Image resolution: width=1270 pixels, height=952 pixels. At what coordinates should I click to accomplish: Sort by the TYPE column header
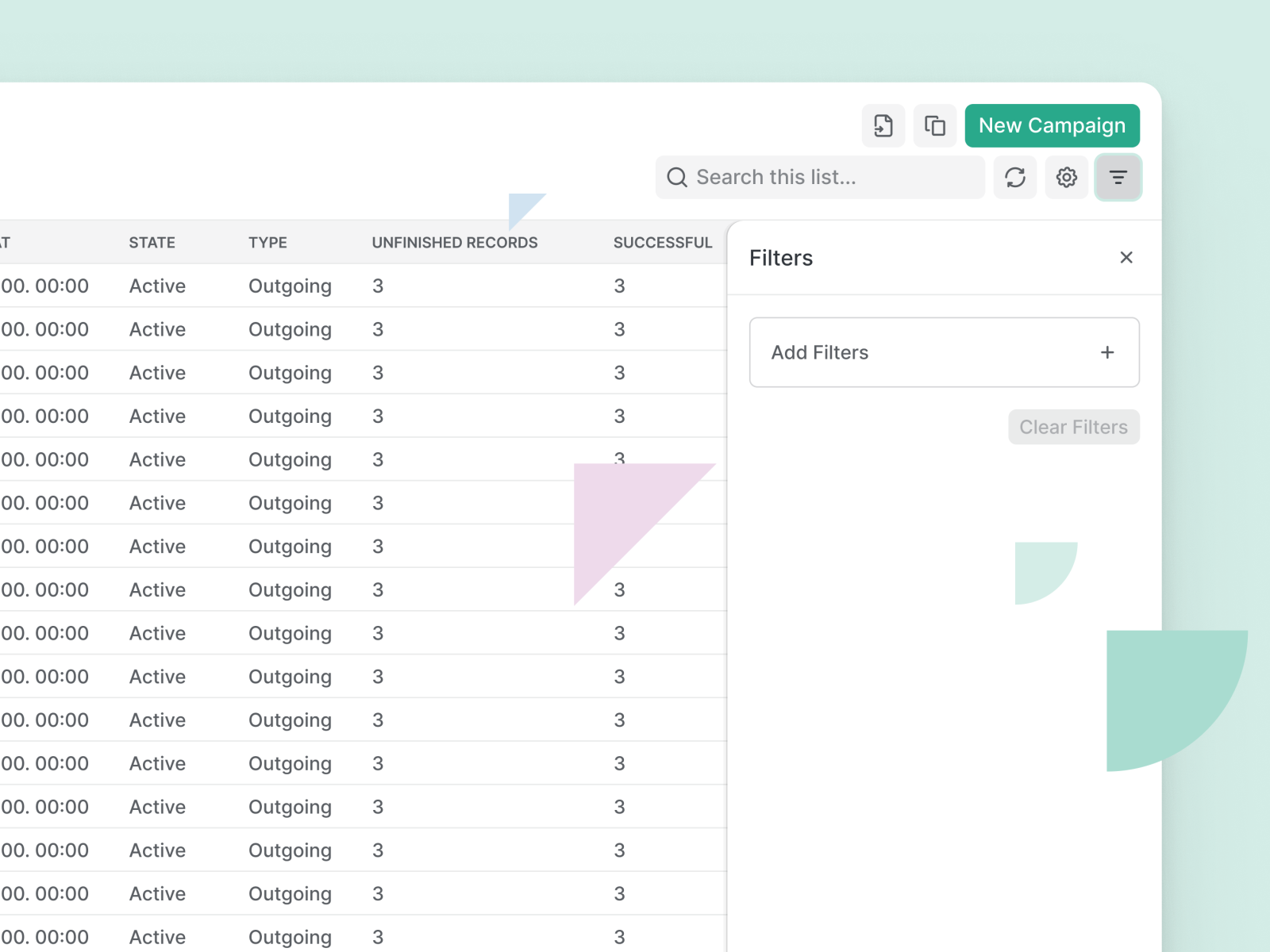tap(267, 242)
